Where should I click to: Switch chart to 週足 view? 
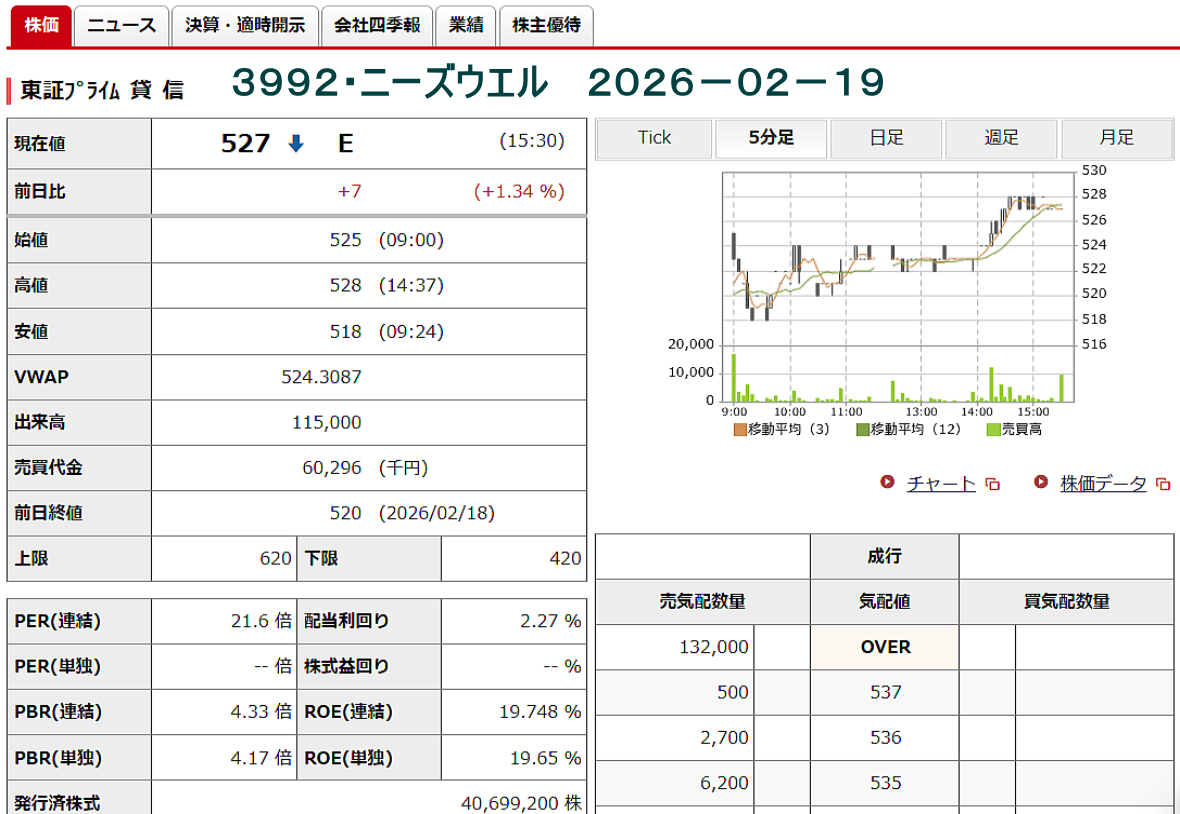(x=1001, y=138)
